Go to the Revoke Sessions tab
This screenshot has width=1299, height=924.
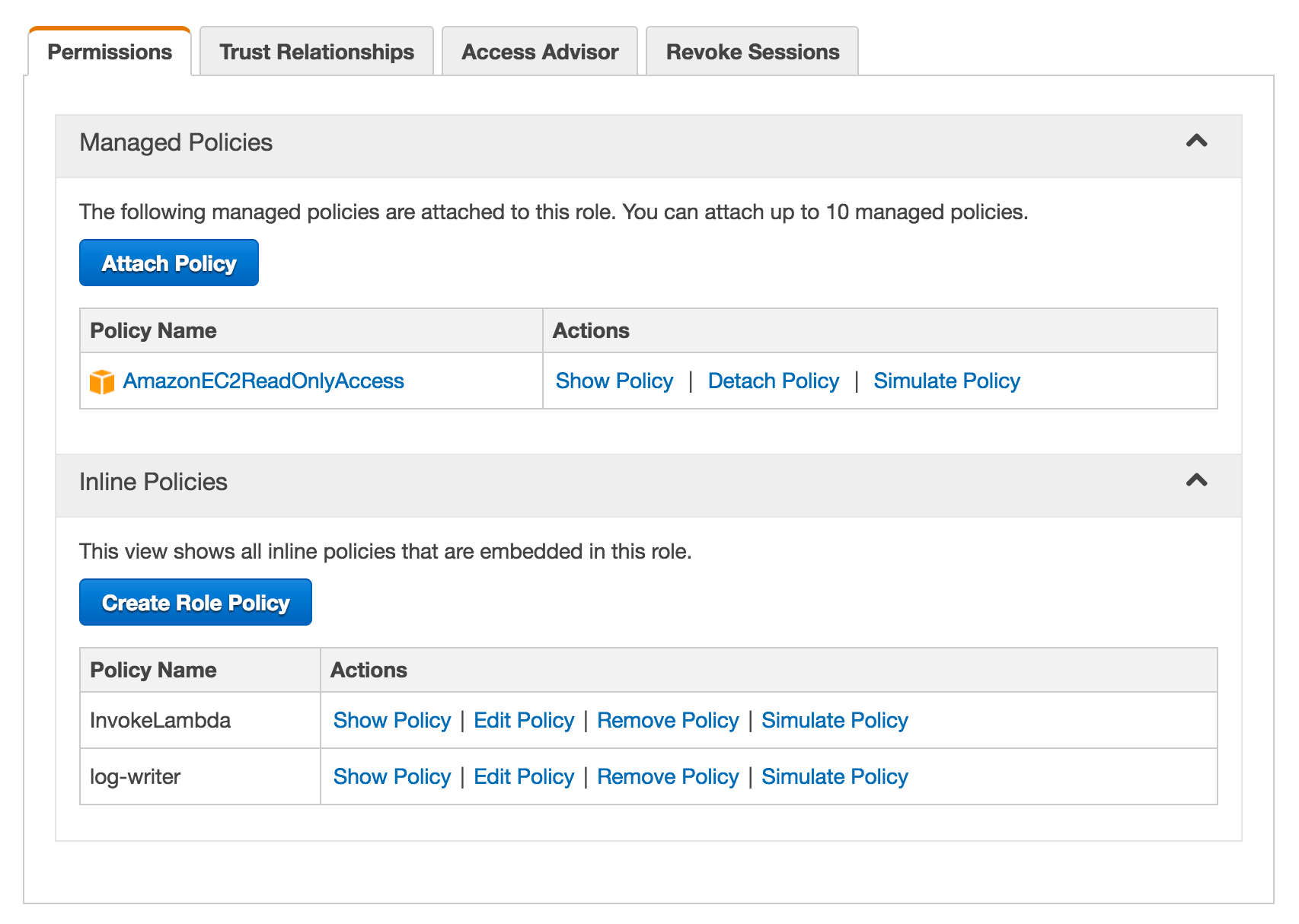click(752, 52)
